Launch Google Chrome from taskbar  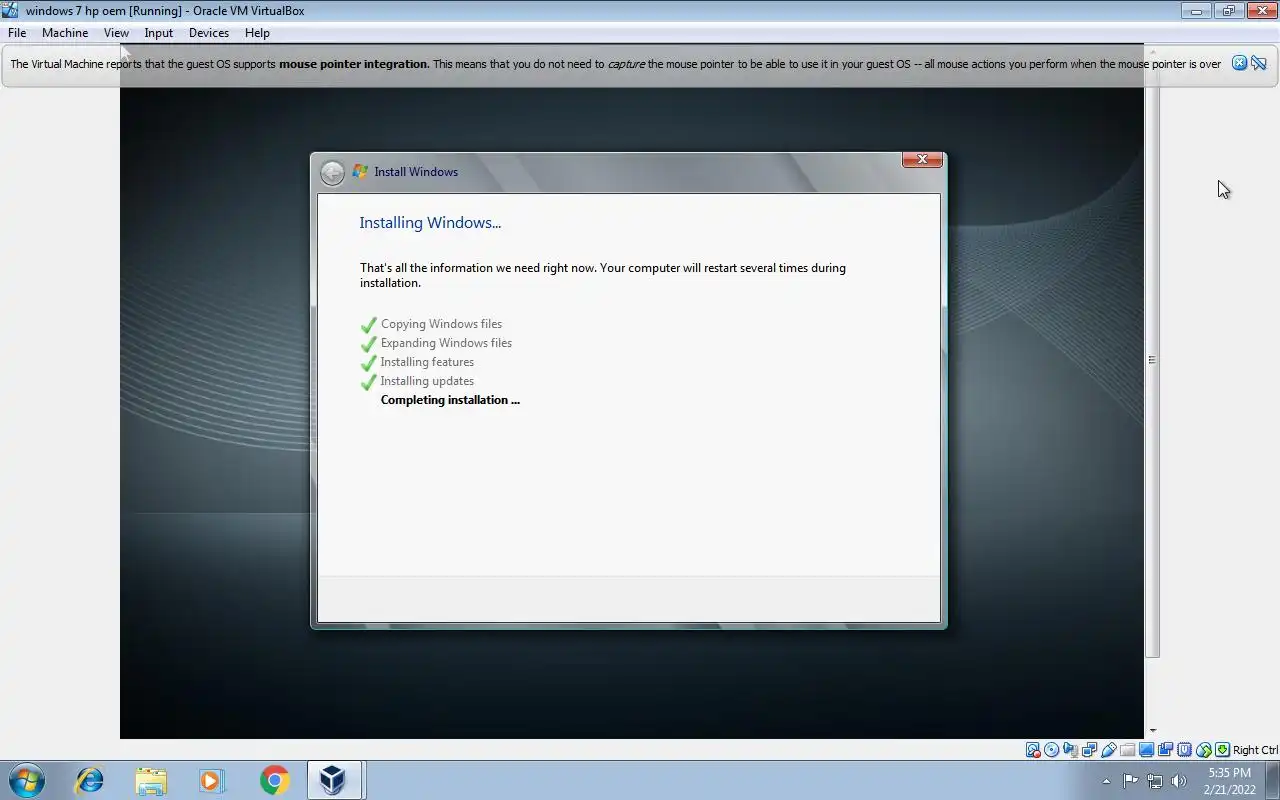[274, 780]
